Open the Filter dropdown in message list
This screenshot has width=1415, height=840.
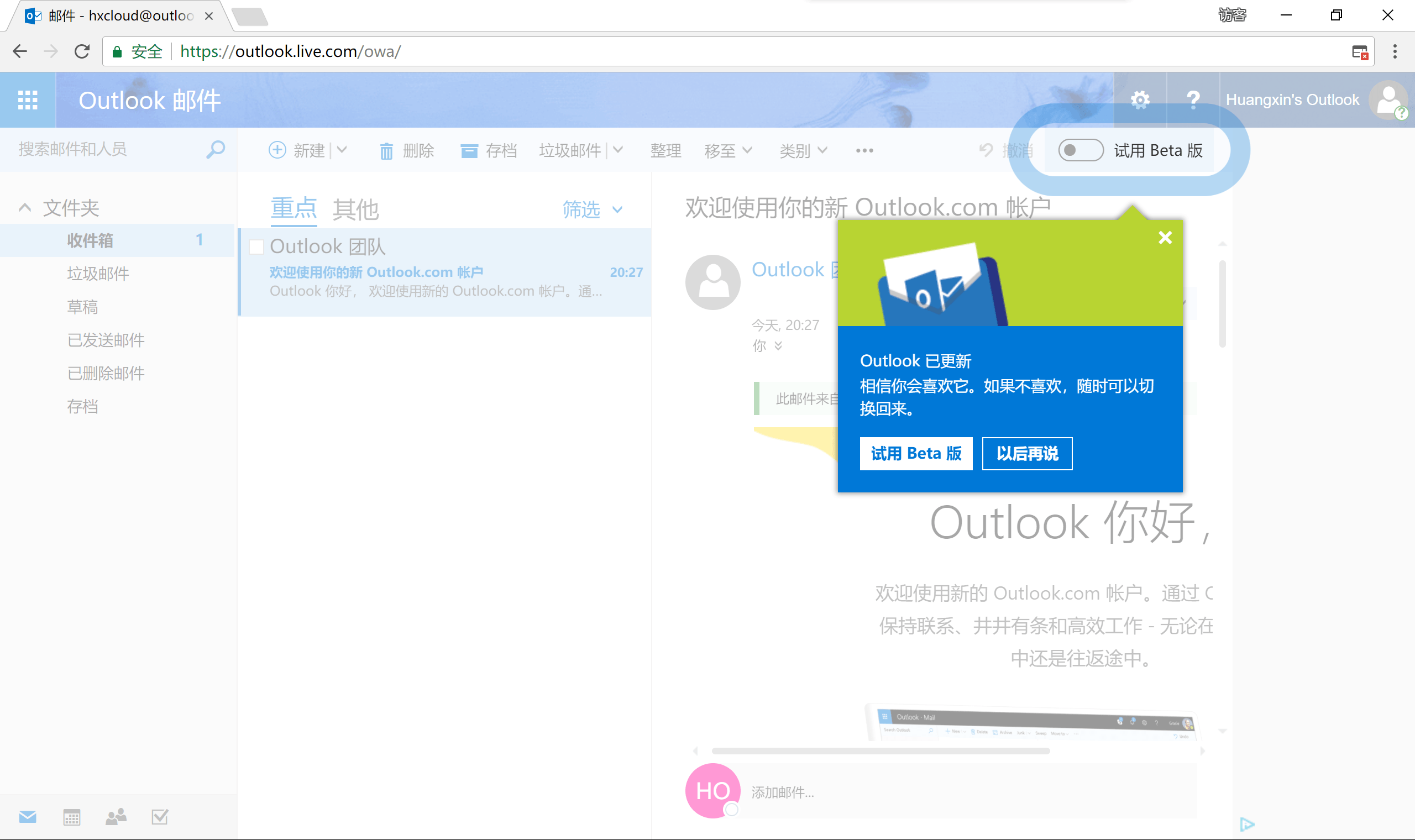click(592, 209)
